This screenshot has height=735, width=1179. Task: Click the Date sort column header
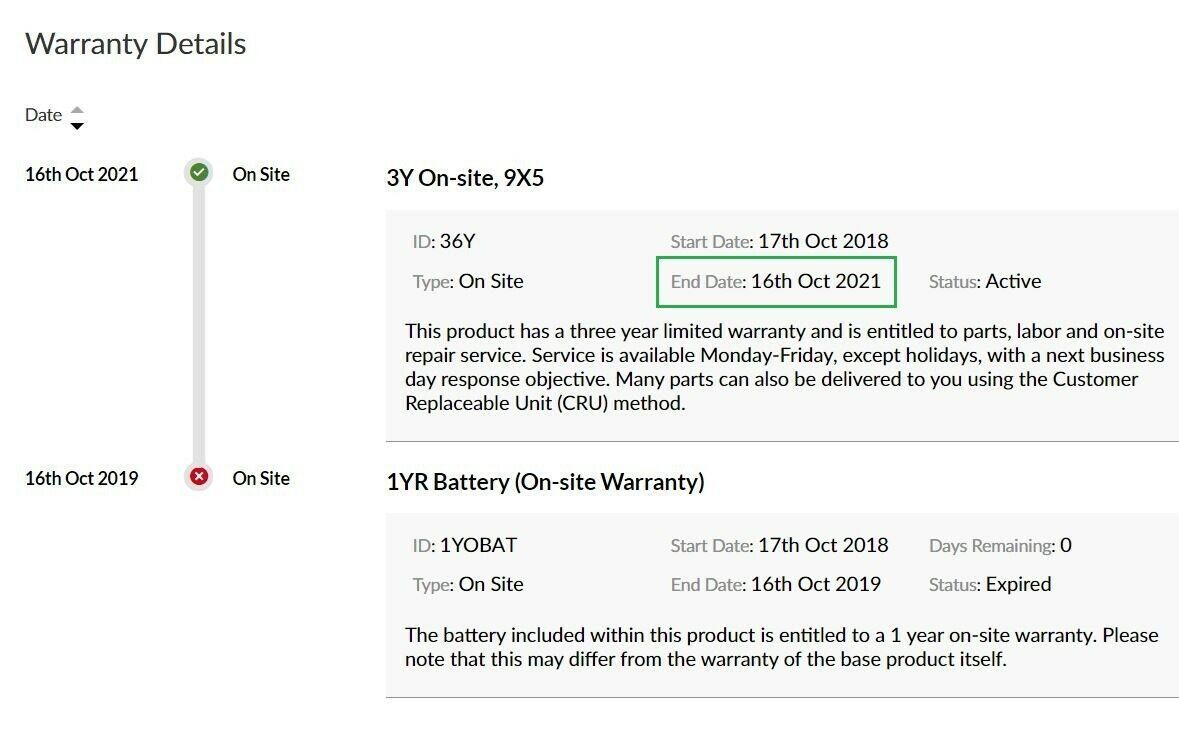click(44, 115)
